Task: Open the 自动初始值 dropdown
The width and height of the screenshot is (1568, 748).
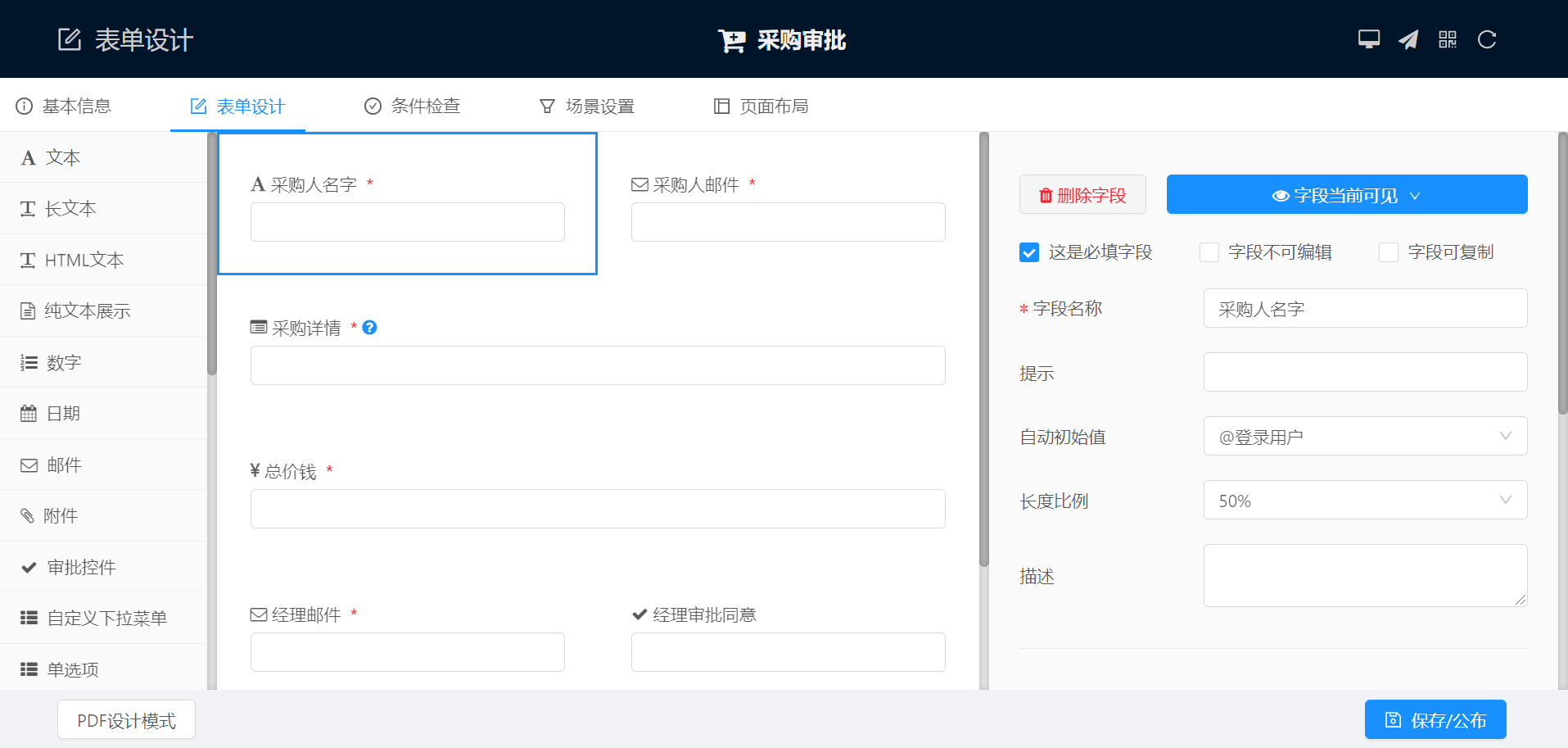Action: coord(1365,436)
